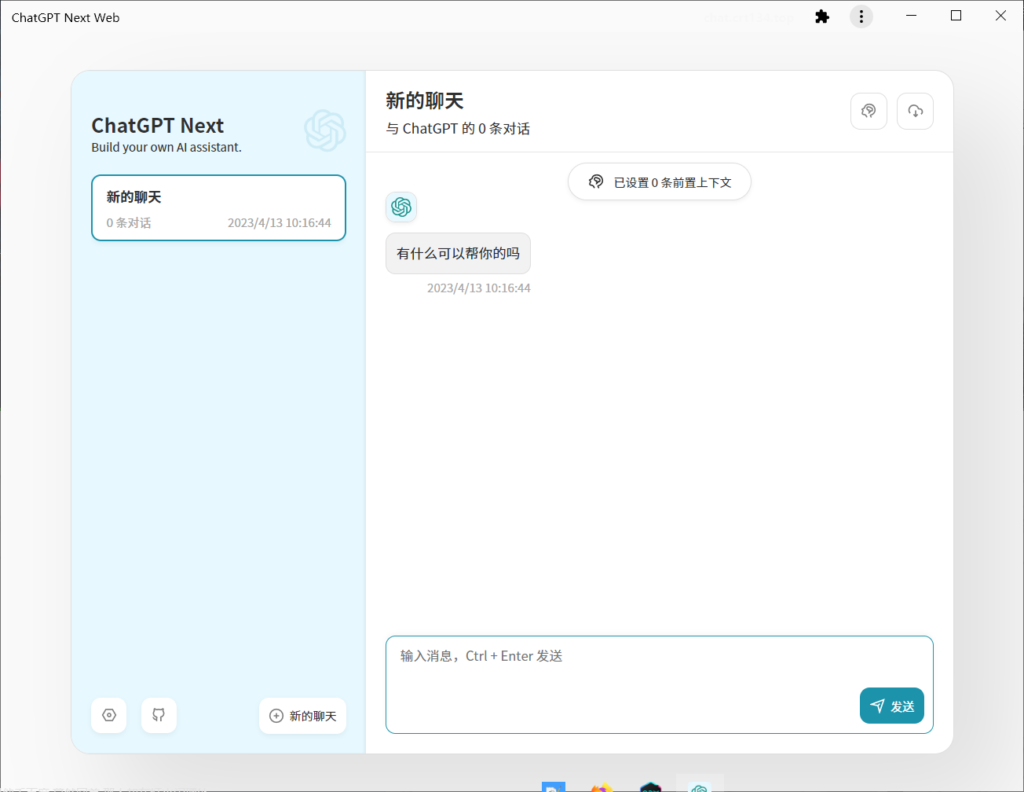Open the extensions puzzle icon in the title bar
This screenshot has width=1024, height=792.
coord(821,16)
